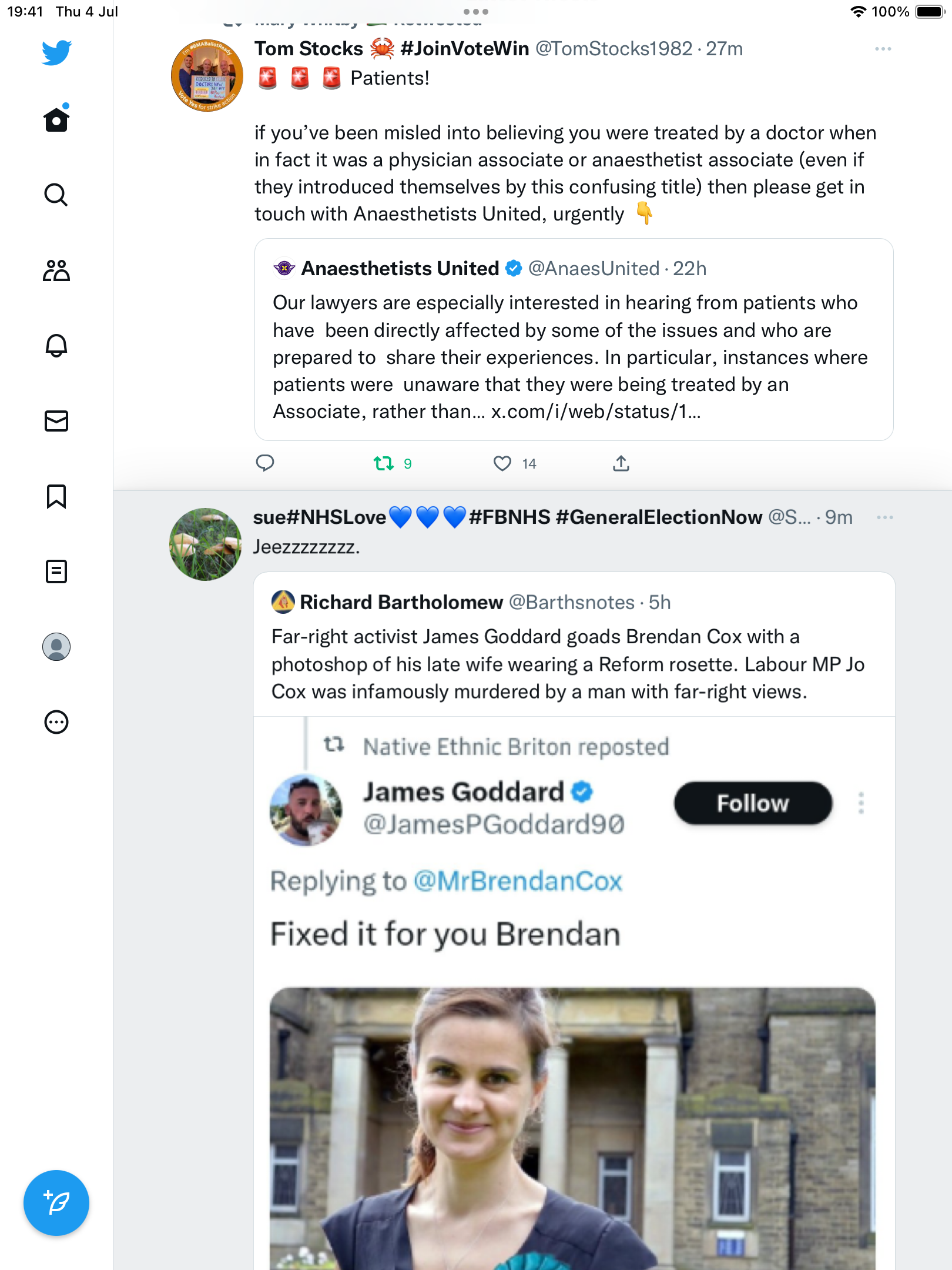Toggle retweet on Tom Stocks' tweet
Screen dimensions: 952x1270
384,464
